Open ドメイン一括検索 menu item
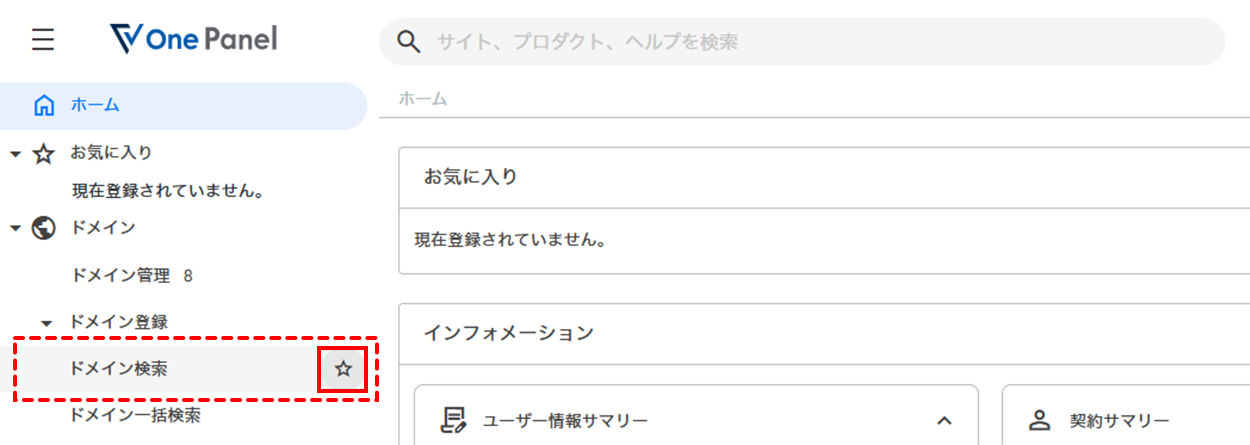Image resolution: width=1250 pixels, height=445 pixels. click(135, 415)
